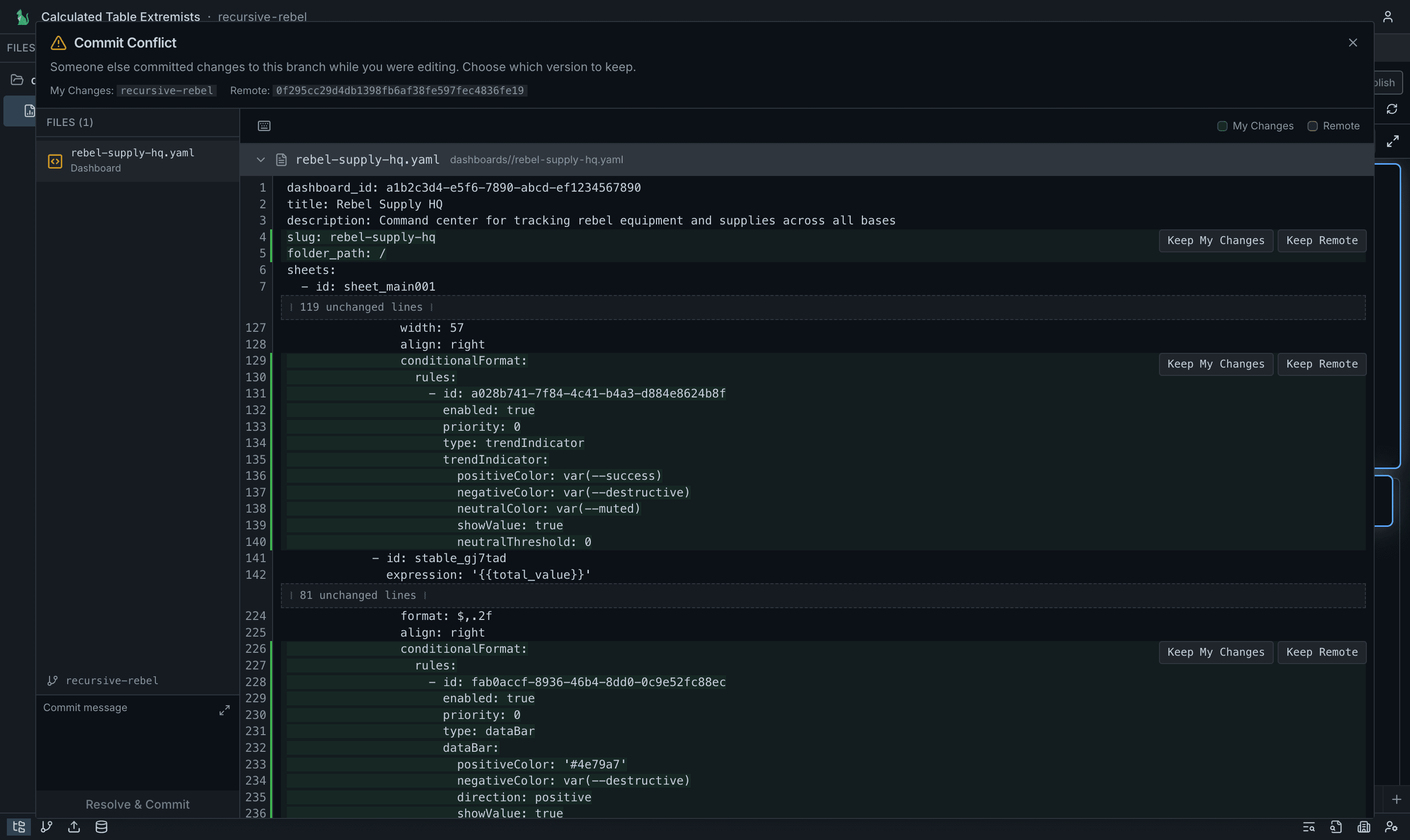1410x840 pixels.
Task: Open the log search icon bottom right
Action: pos(1309,826)
